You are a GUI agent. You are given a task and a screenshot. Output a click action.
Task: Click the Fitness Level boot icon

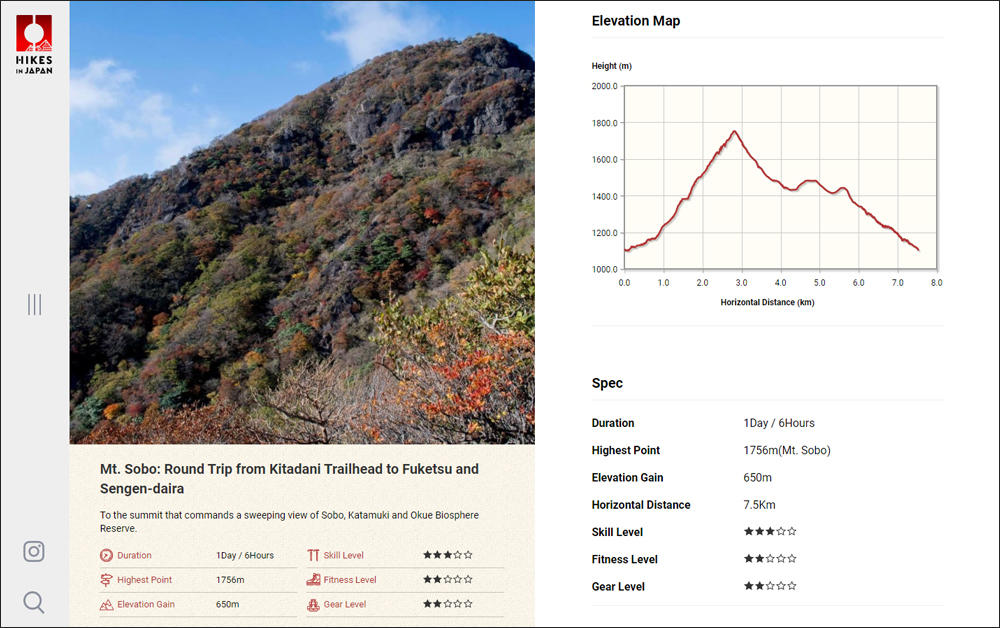pos(313,580)
